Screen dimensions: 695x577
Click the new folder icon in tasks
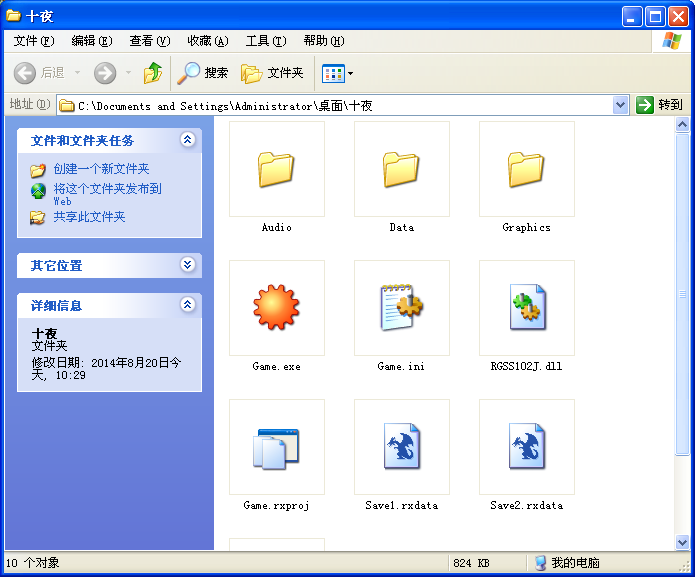point(38,170)
